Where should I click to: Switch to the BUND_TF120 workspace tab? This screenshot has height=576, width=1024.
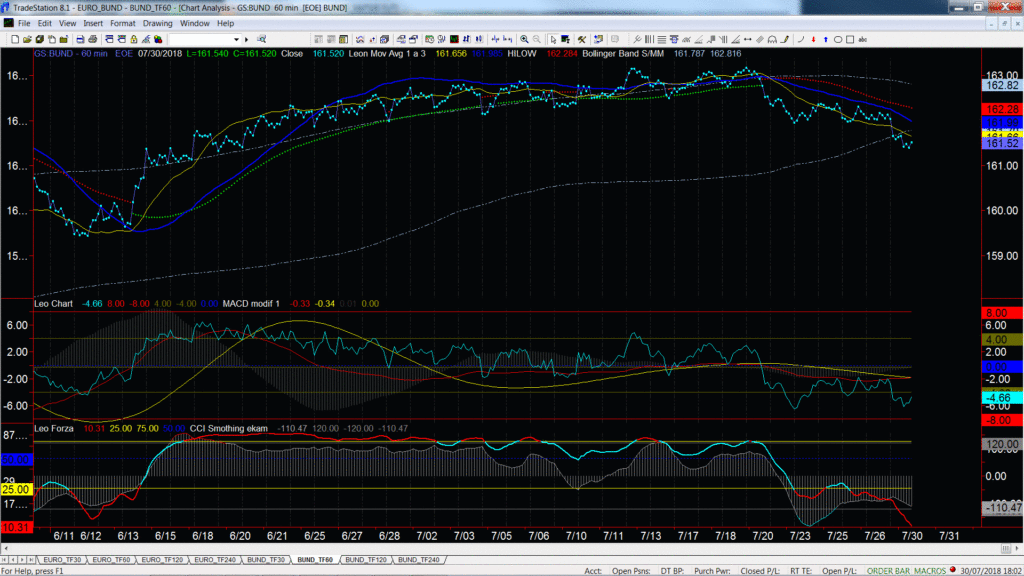[x=366, y=560]
